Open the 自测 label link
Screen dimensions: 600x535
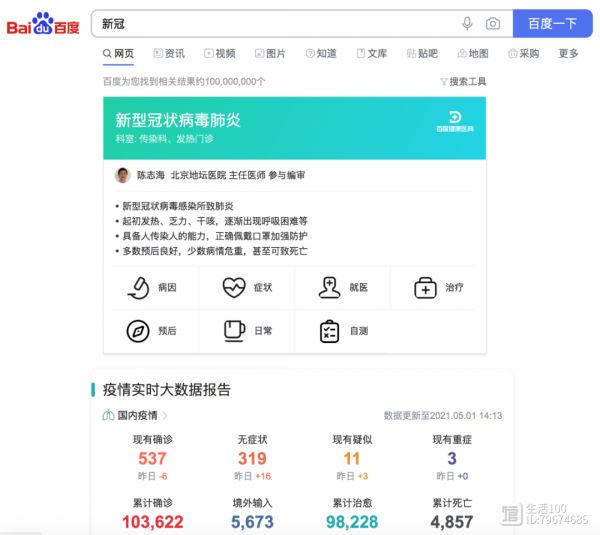[x=359, y=331]
